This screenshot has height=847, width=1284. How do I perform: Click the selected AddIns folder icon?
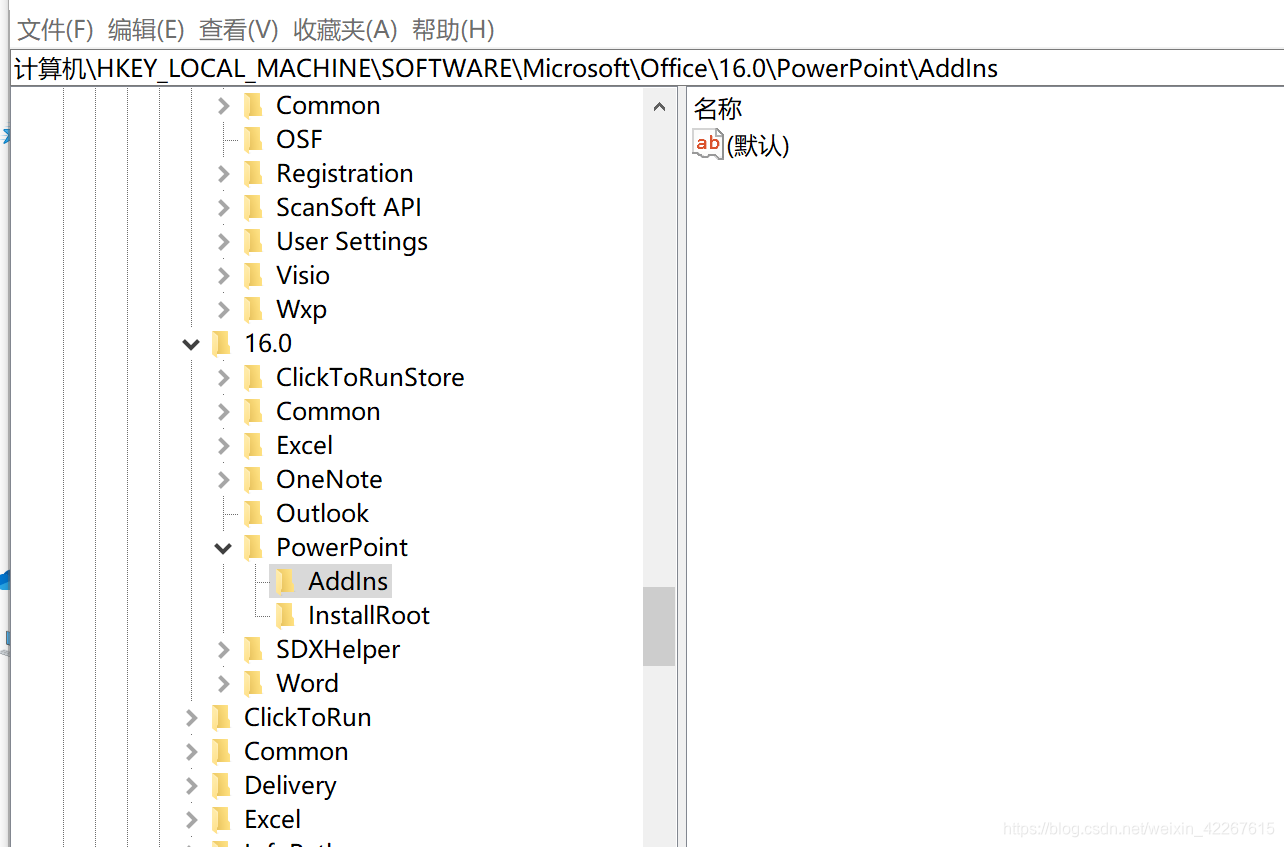click(x=285, y=581)
